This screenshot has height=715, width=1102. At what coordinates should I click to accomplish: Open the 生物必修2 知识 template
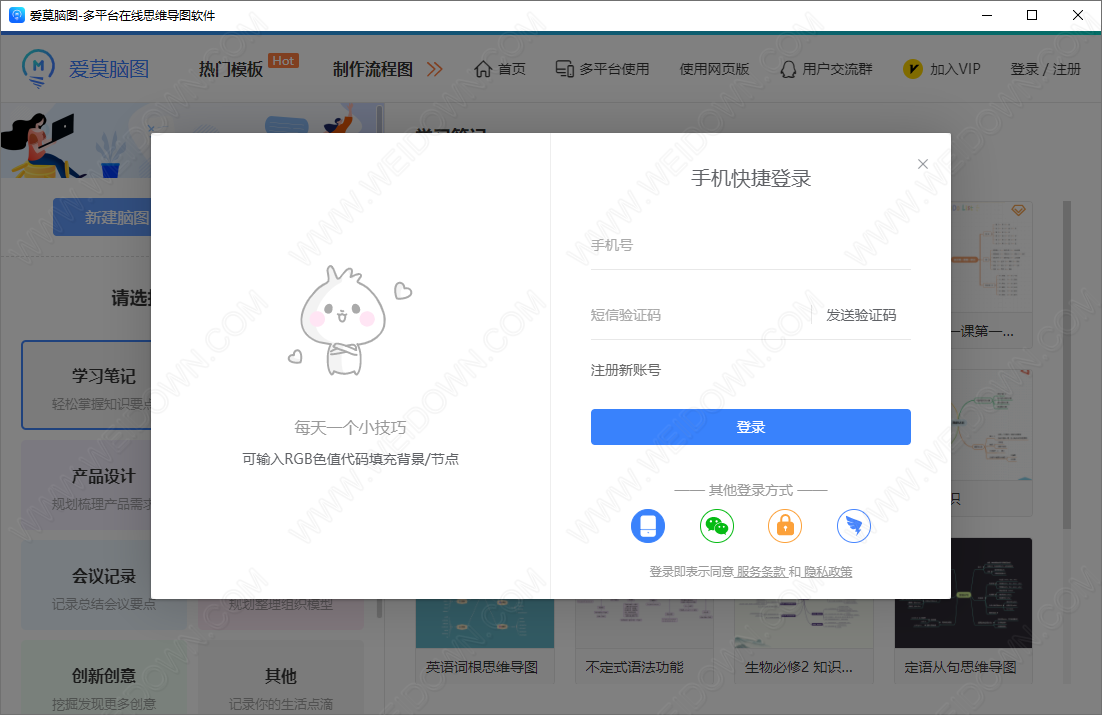coord(803,640)
